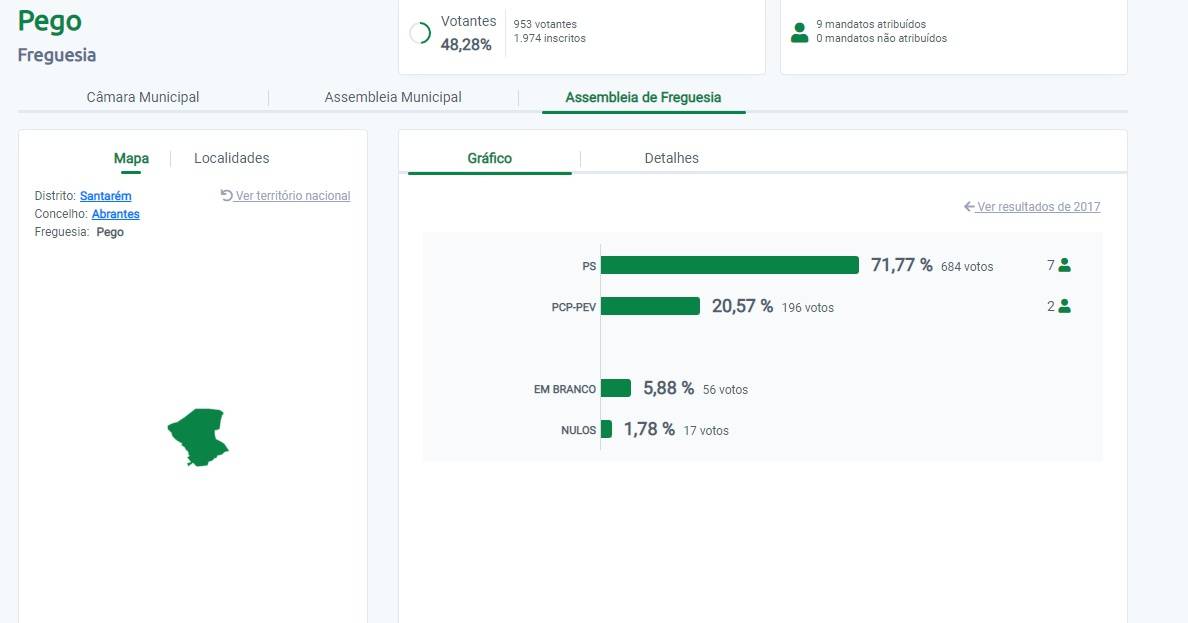
Task: Switch to the Localidades tab
Action: pos(231,158)
